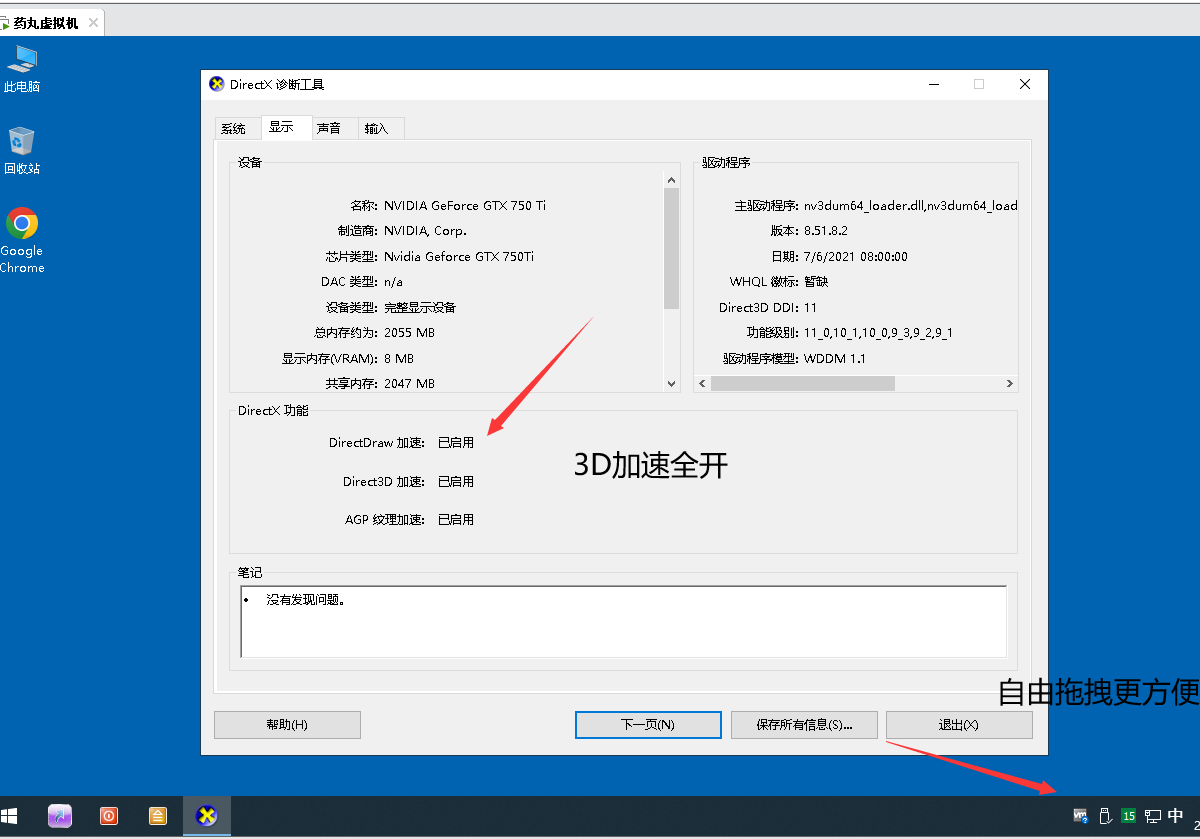Click the green 15 tray icon
Viewport: 1200px width, 839px height.
[x=1129, y=816]
